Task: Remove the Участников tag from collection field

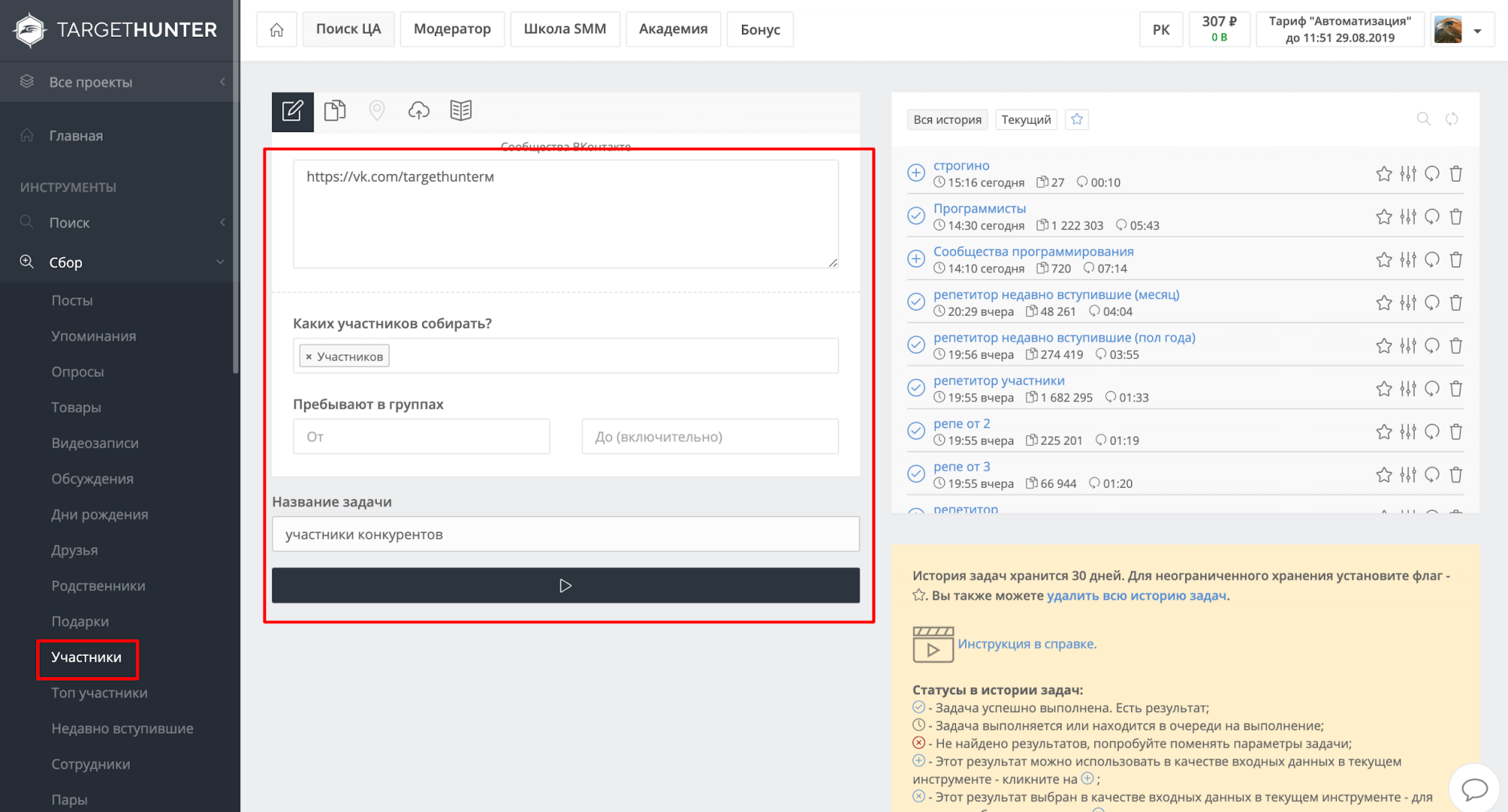Action: [310, 355]
